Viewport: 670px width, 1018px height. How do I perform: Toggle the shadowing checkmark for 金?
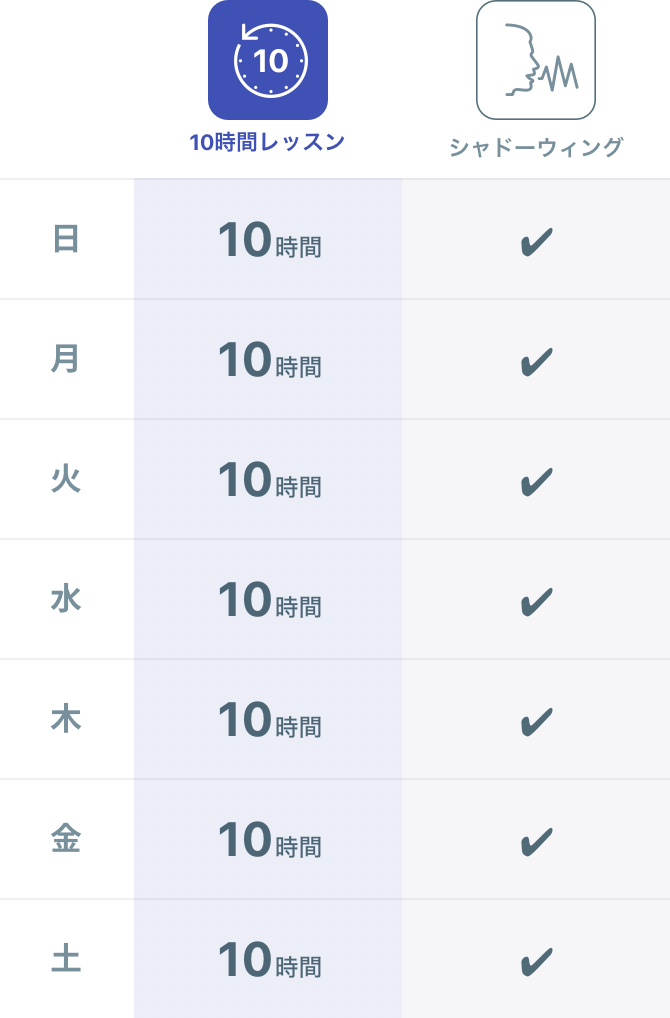coord(536,842)
